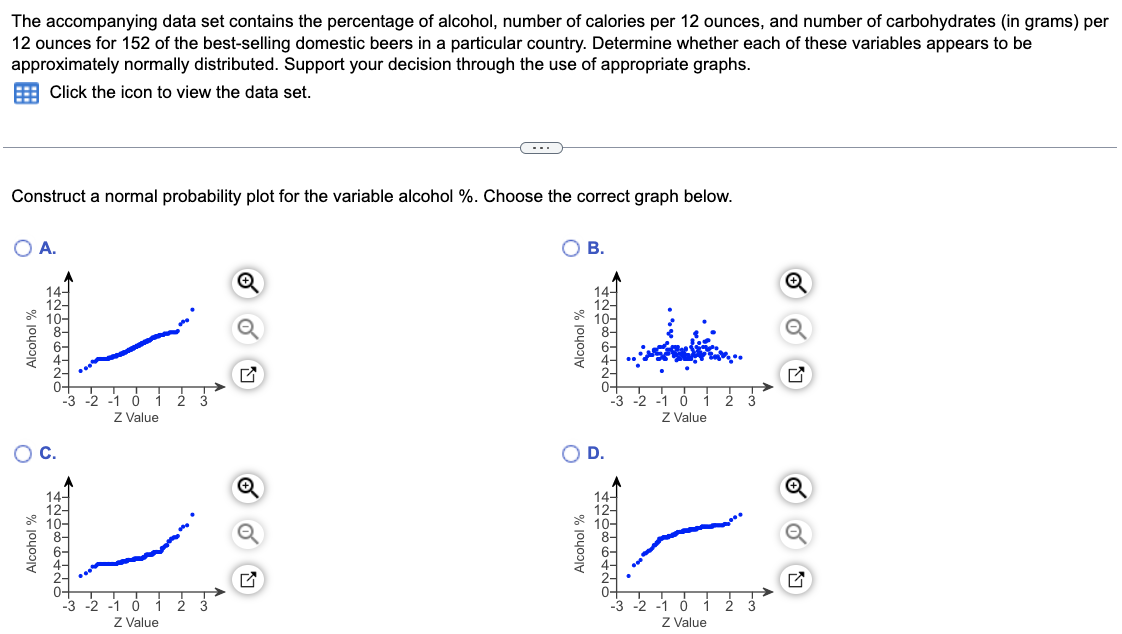Screen dimensions: 1122x634
Task: Zoom out on graph D
Action: pos(794,533)
